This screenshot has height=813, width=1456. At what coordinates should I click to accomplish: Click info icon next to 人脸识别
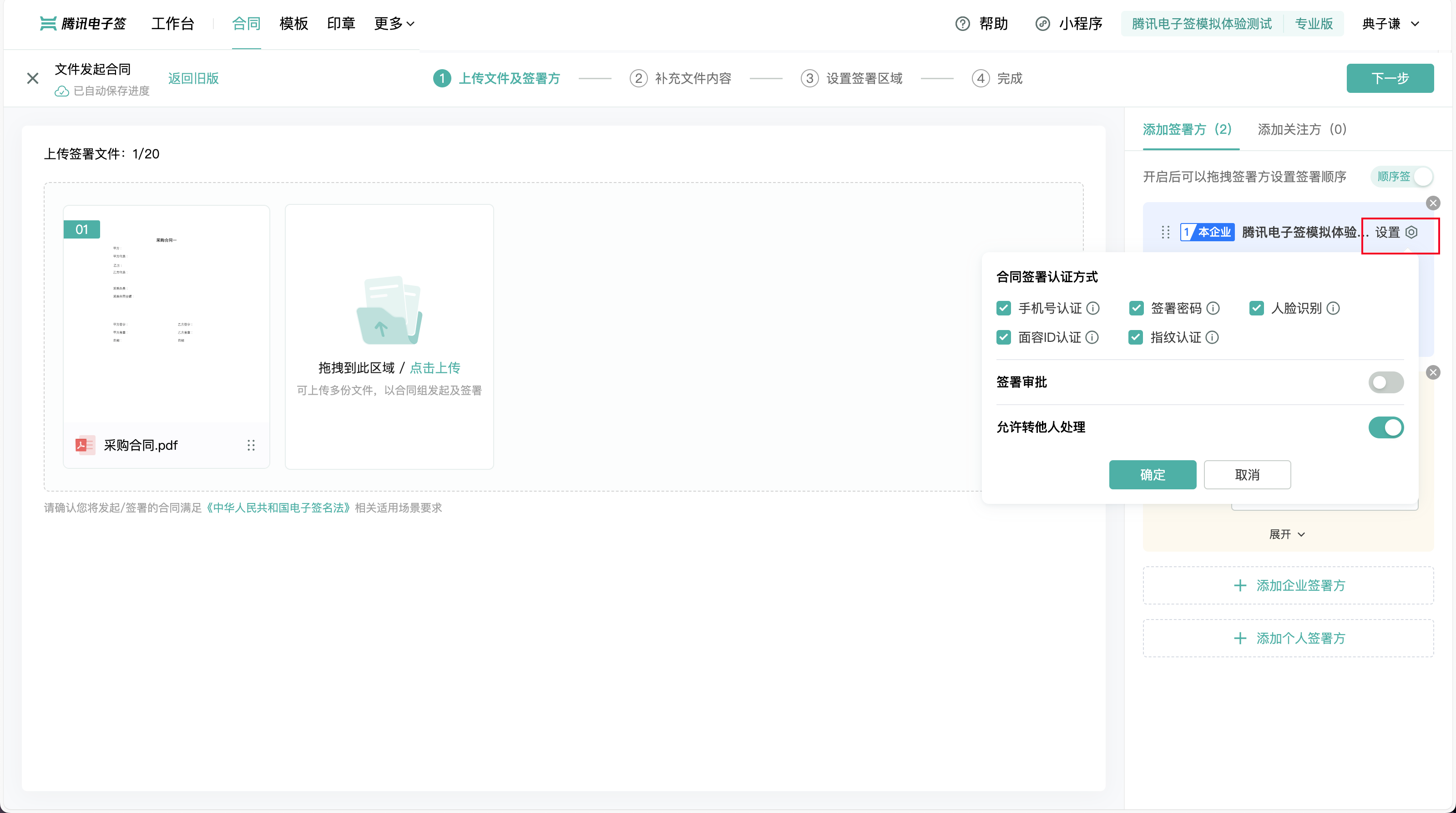pyautogui.click(x=1333, y=308)
